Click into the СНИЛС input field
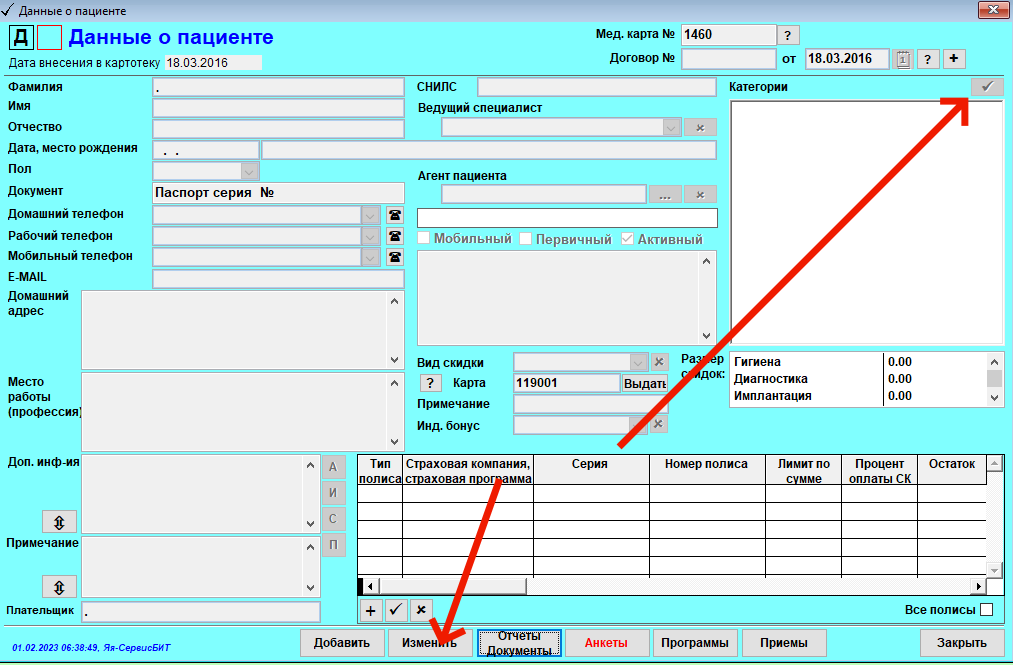The image size is (1013, 665). point(596,87)
